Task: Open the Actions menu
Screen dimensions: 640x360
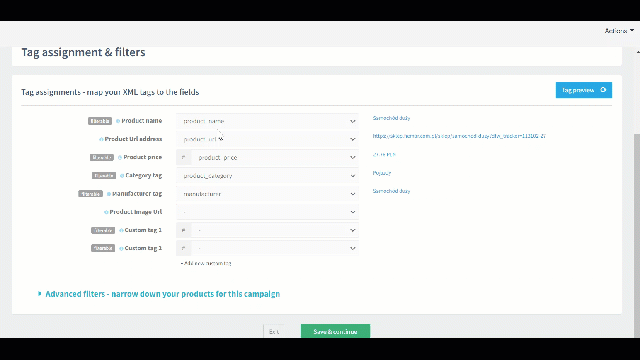Action: [x=619, y=31]
